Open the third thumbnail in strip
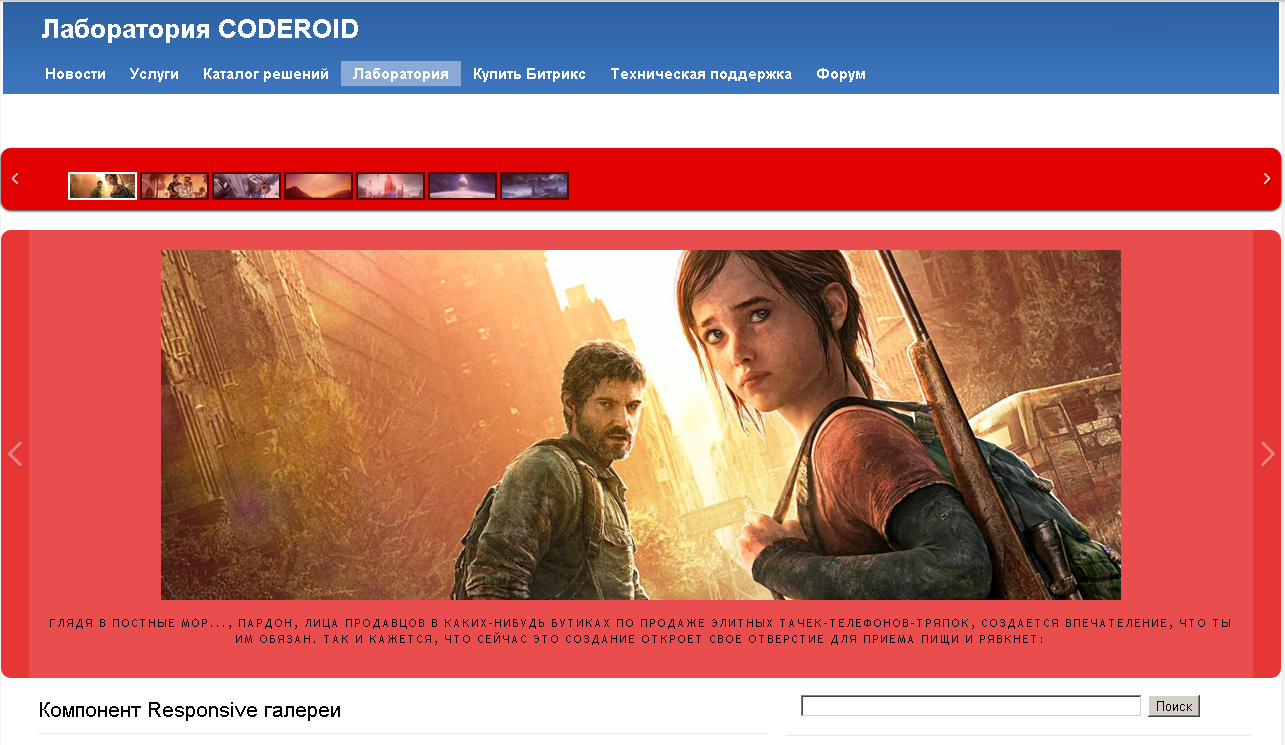The width and height of the screenshot is (1285, 745). pyautogui.click(x=246, y=186)
